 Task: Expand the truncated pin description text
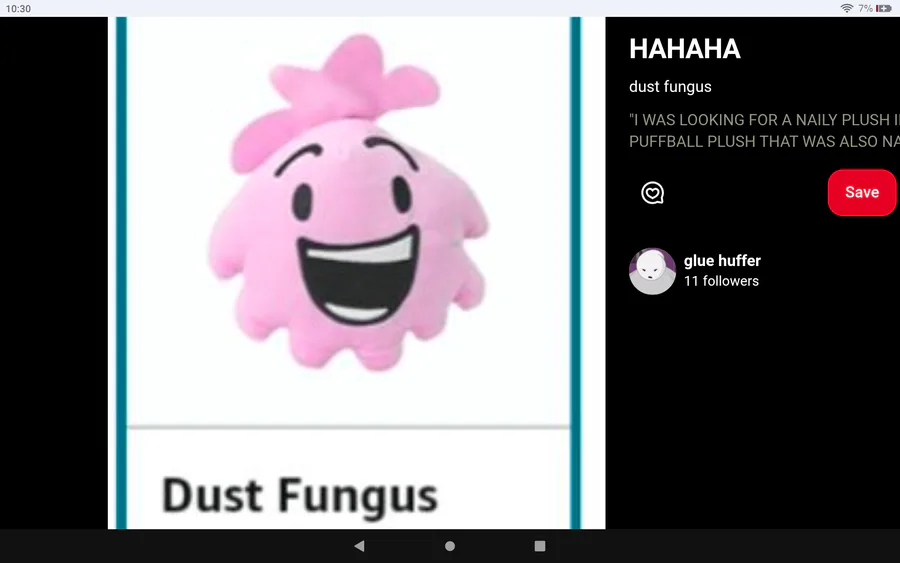point(764,130)
